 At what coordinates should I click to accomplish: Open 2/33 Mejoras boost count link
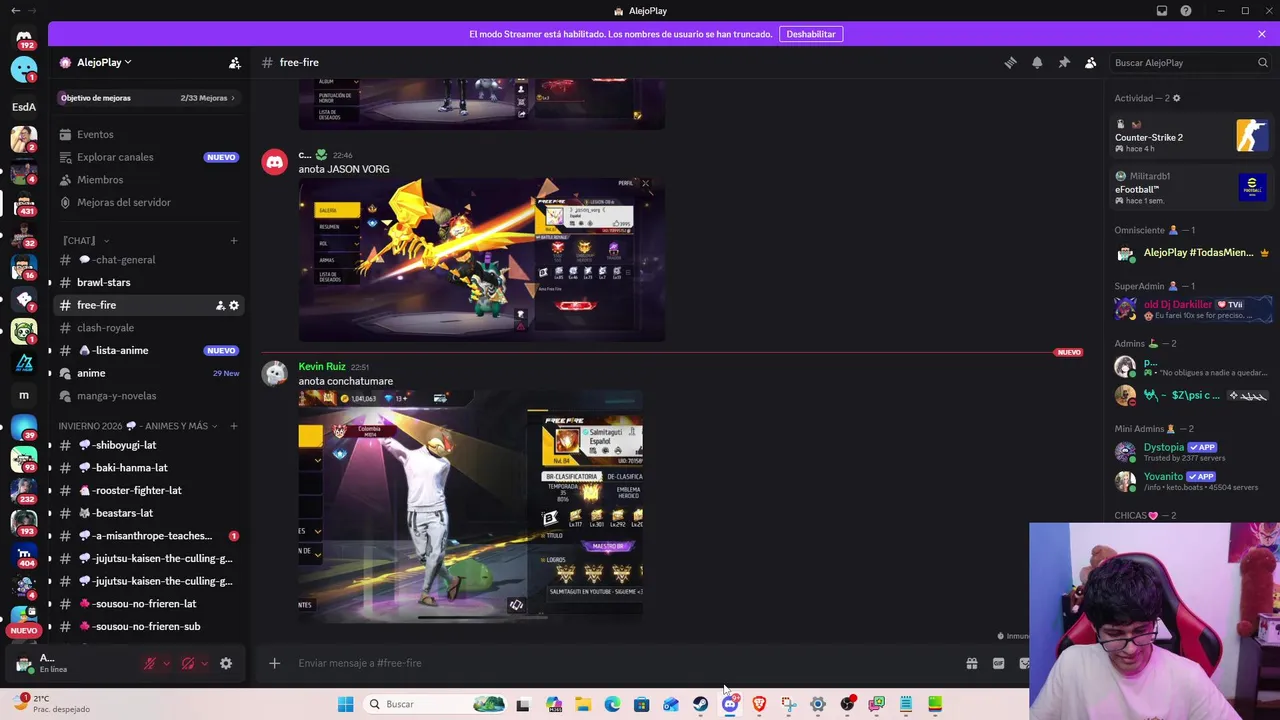point(207,98)
